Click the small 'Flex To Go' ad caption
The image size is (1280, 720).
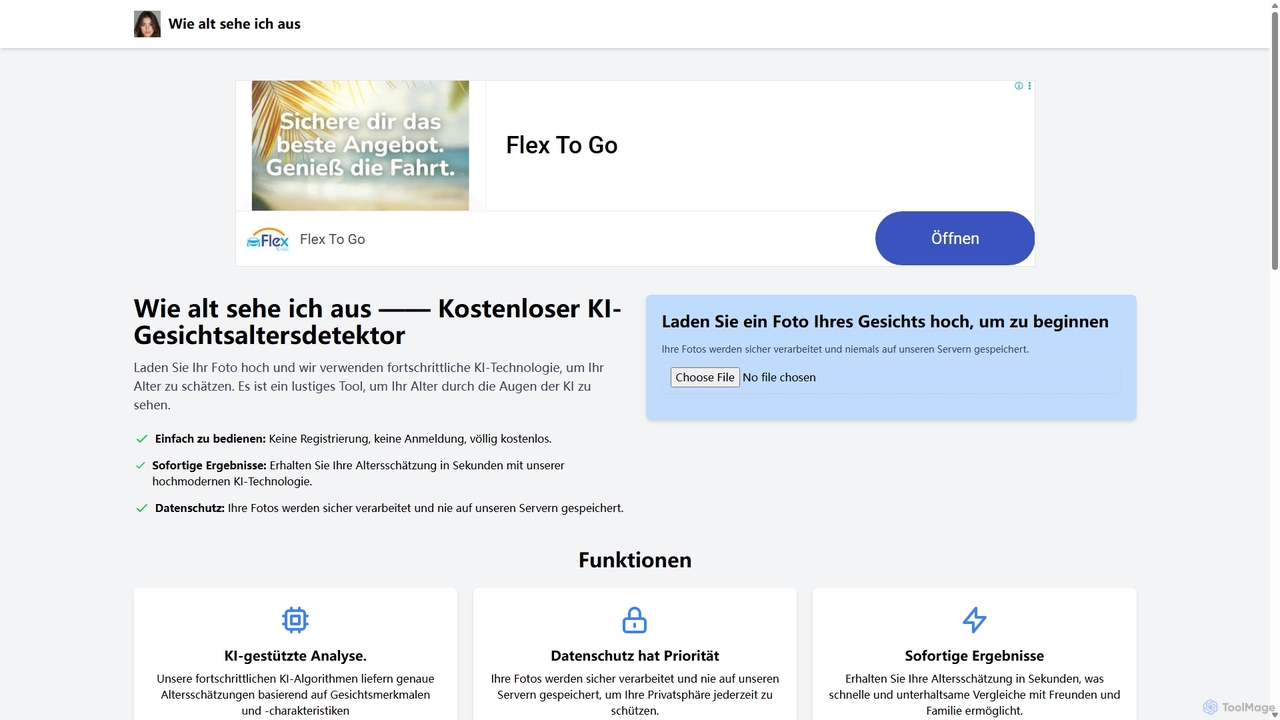click(x=332, y=240)
